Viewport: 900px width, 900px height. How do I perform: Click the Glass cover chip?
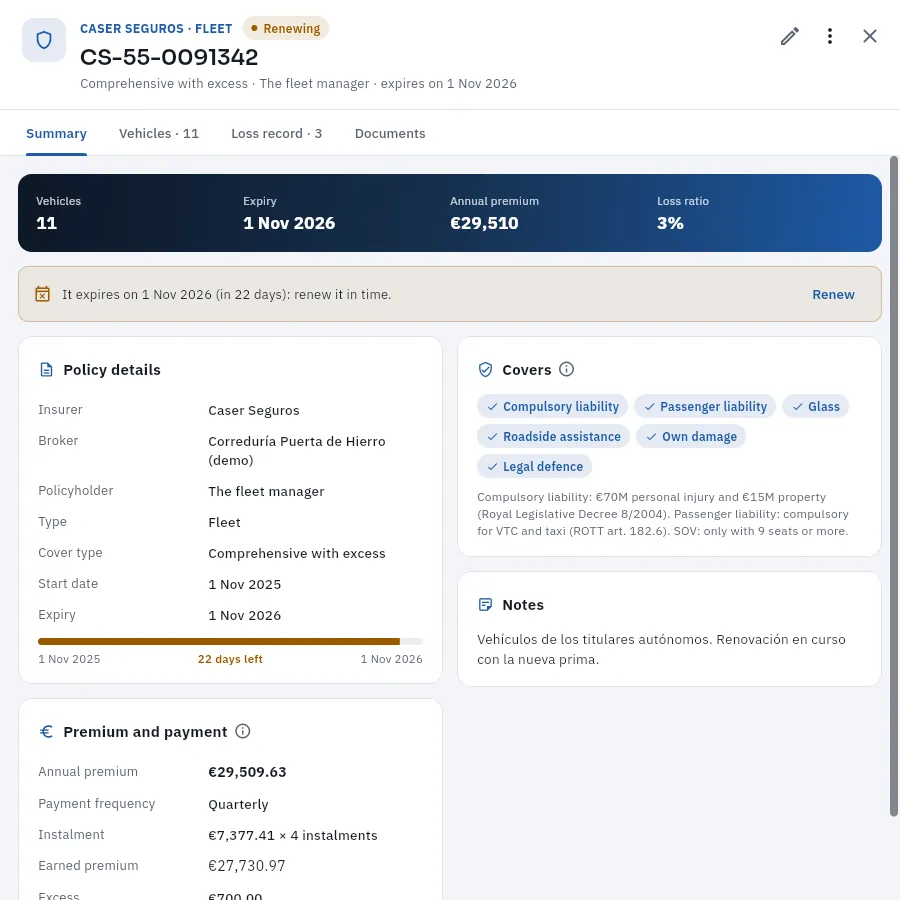pos(815,406)
